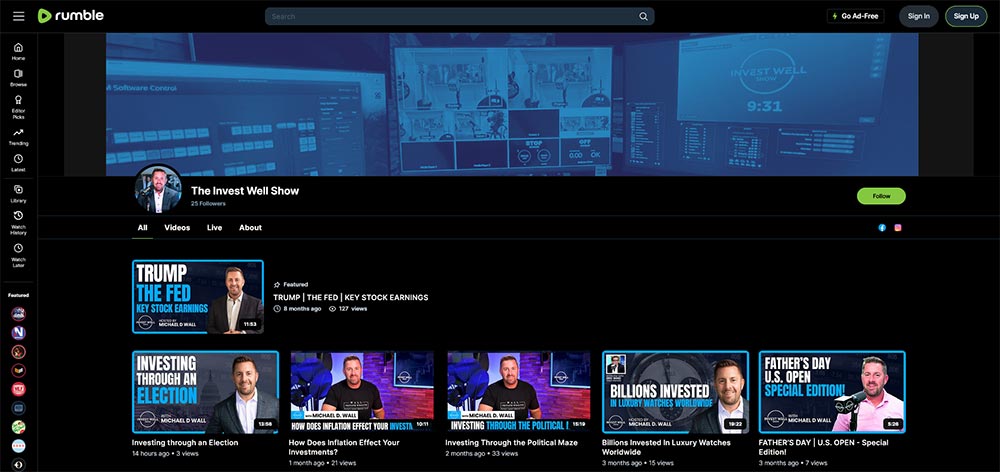
Task: Open the green featured channel icon
Action: [x=18, y=427]
